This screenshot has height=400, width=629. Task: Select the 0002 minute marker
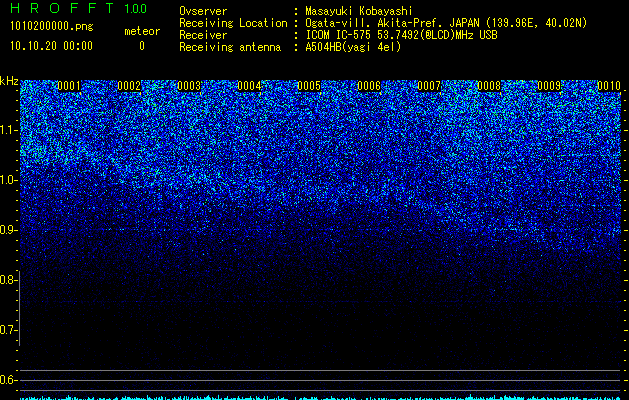tap(130, 86)
